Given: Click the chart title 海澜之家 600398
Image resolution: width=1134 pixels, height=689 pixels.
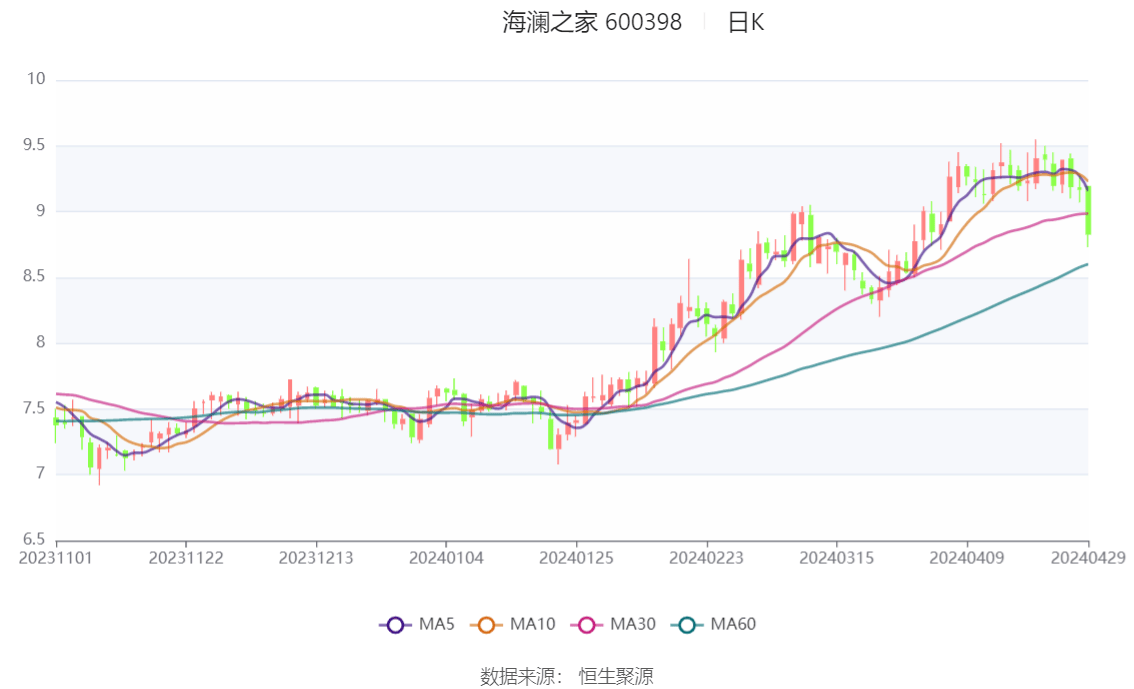Looking at the screenshot, I should (592, 23).
